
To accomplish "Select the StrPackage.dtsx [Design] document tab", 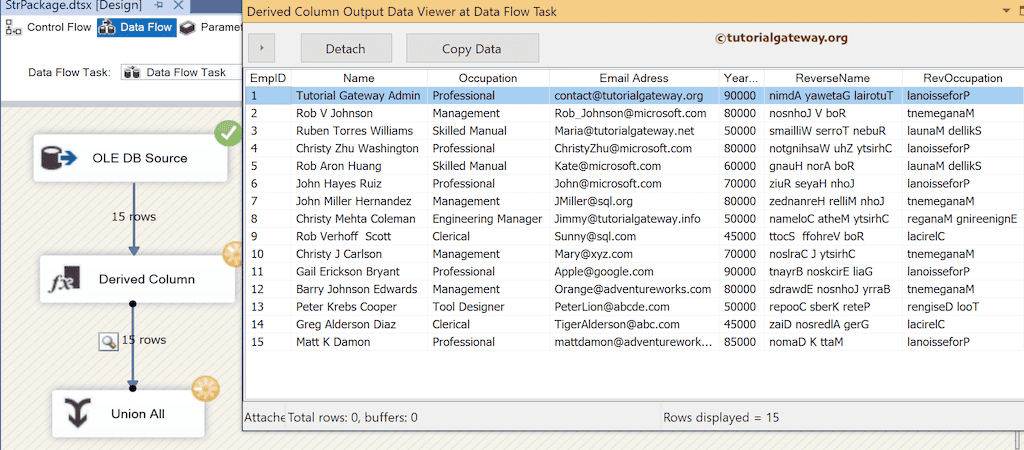I will pyautogui.click(x=72, y=6).
